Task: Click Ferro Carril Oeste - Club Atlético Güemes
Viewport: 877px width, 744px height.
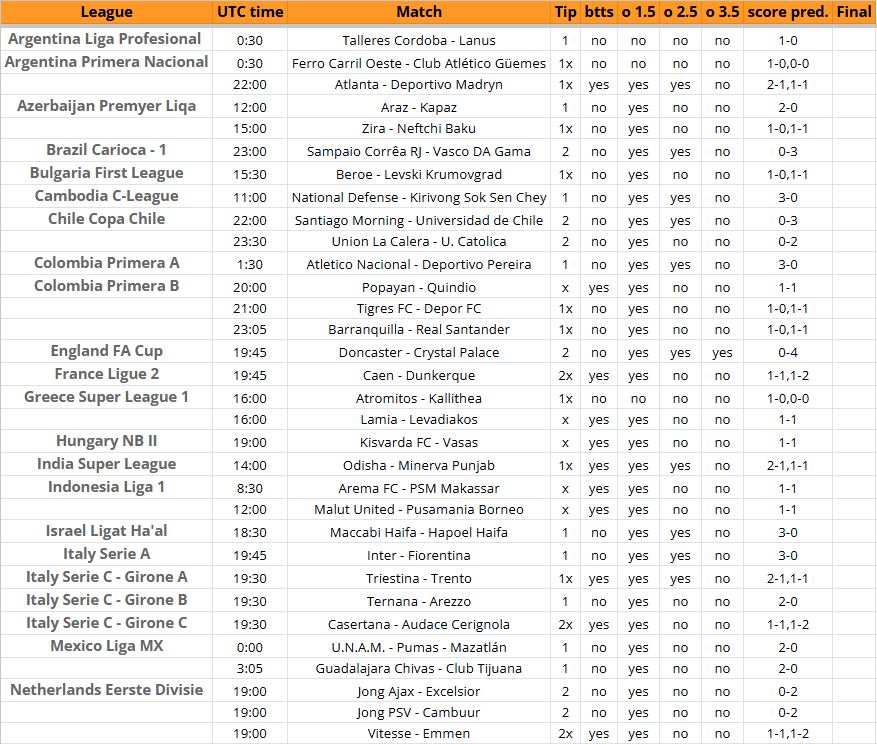Action: point(419,63)
